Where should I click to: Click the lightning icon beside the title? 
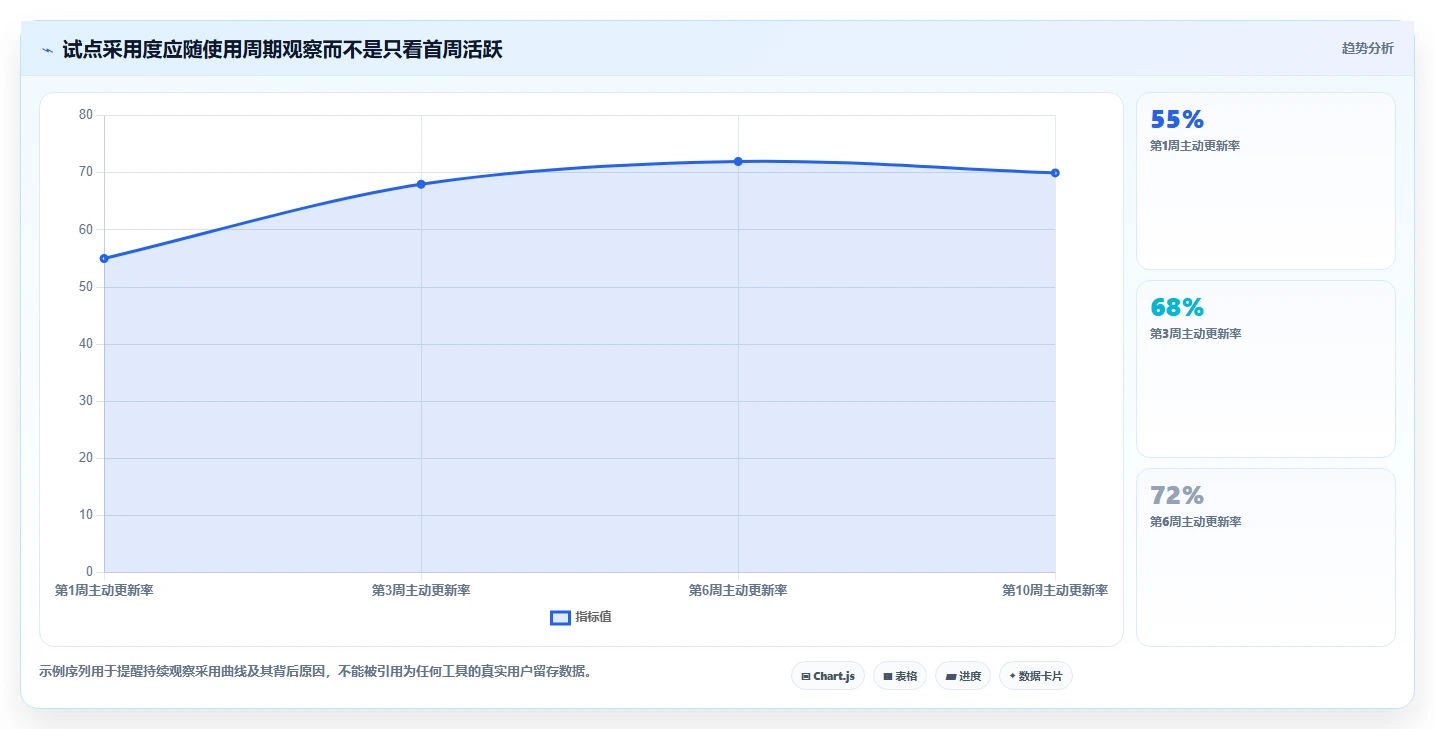47,50
